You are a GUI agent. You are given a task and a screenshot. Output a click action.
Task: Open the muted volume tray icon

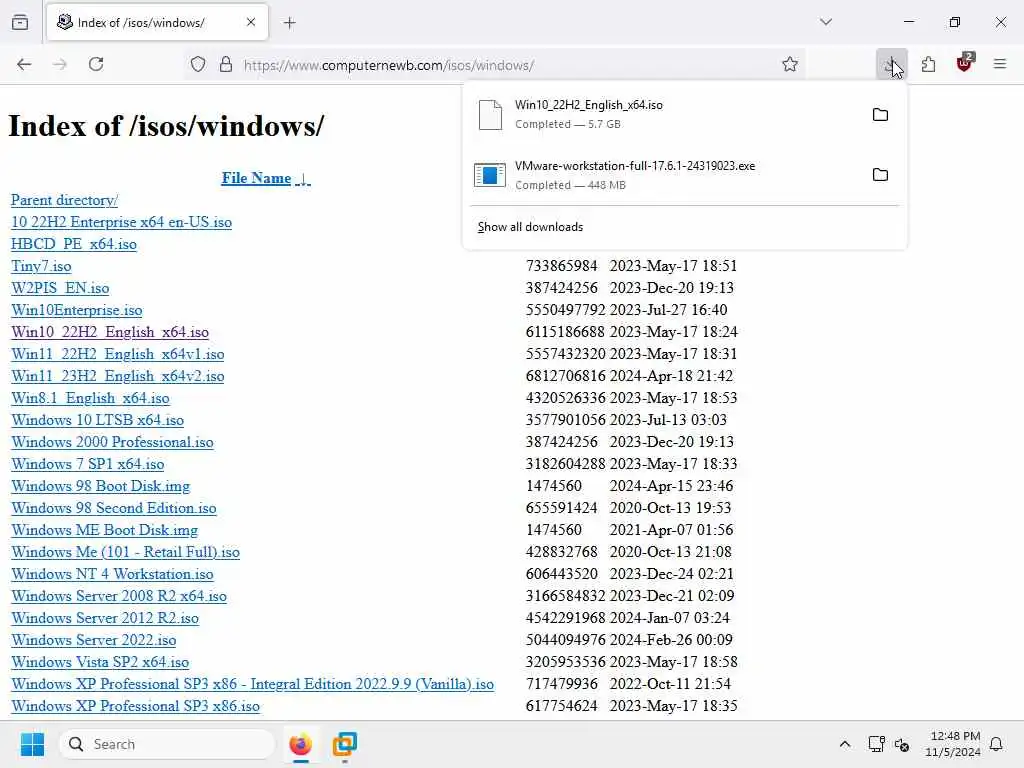[x=902, y=744]
